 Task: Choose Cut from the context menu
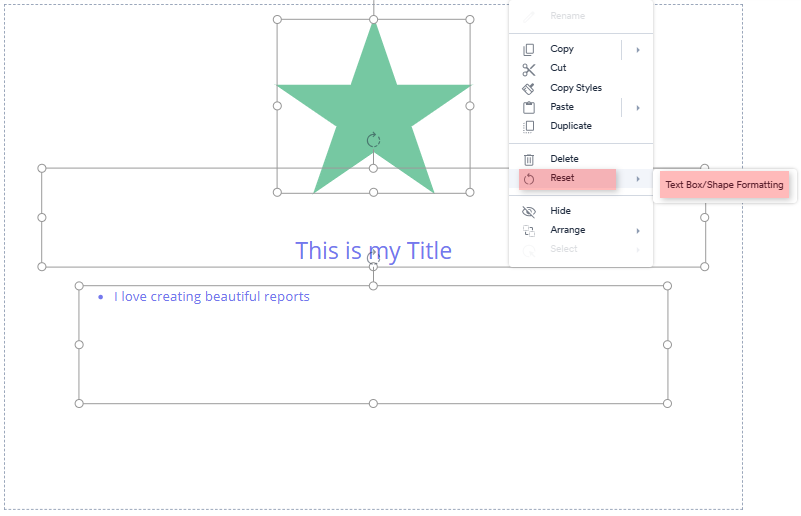pos(558,68)
